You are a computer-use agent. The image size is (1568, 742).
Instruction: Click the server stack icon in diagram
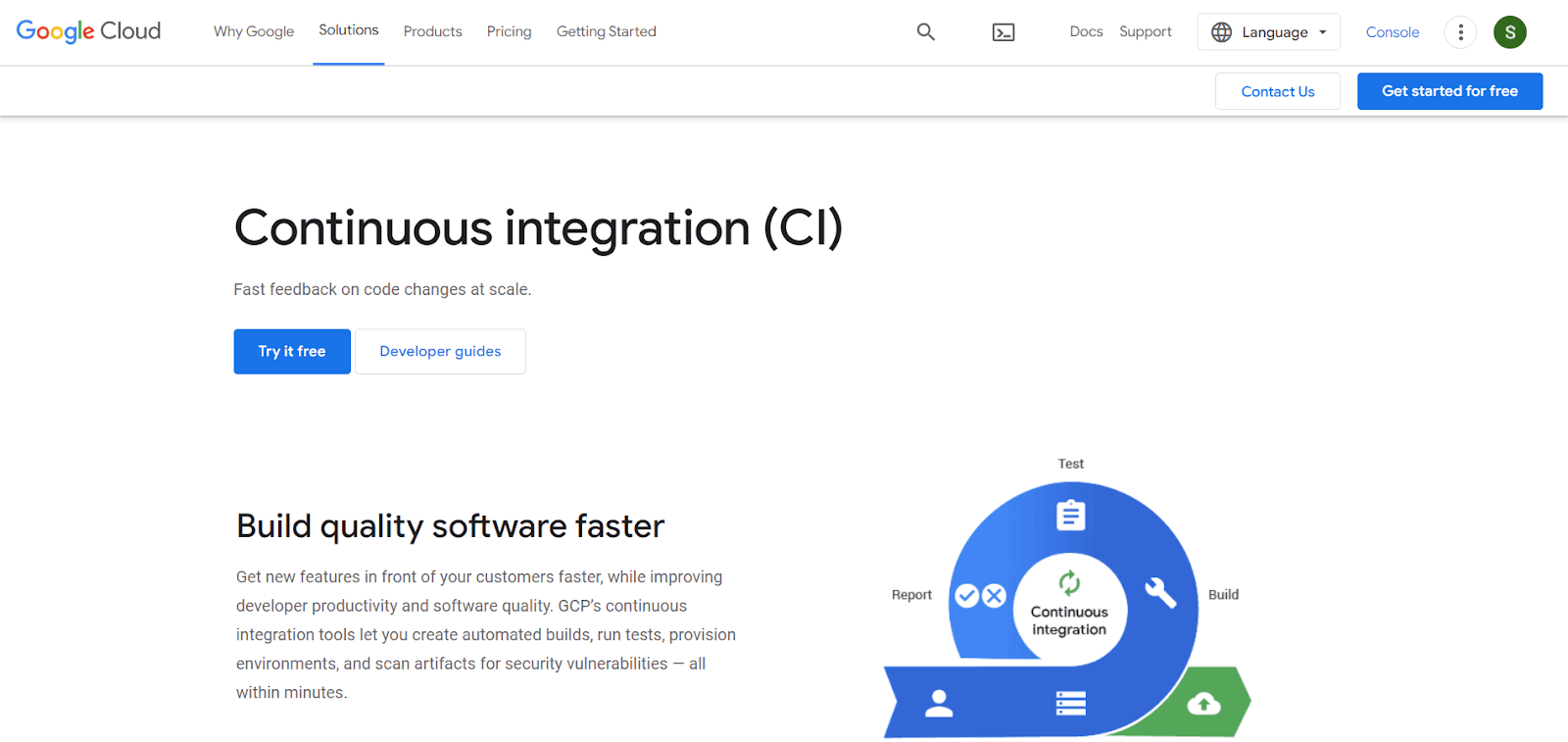pyautogui.click(x=1070, y=703)
